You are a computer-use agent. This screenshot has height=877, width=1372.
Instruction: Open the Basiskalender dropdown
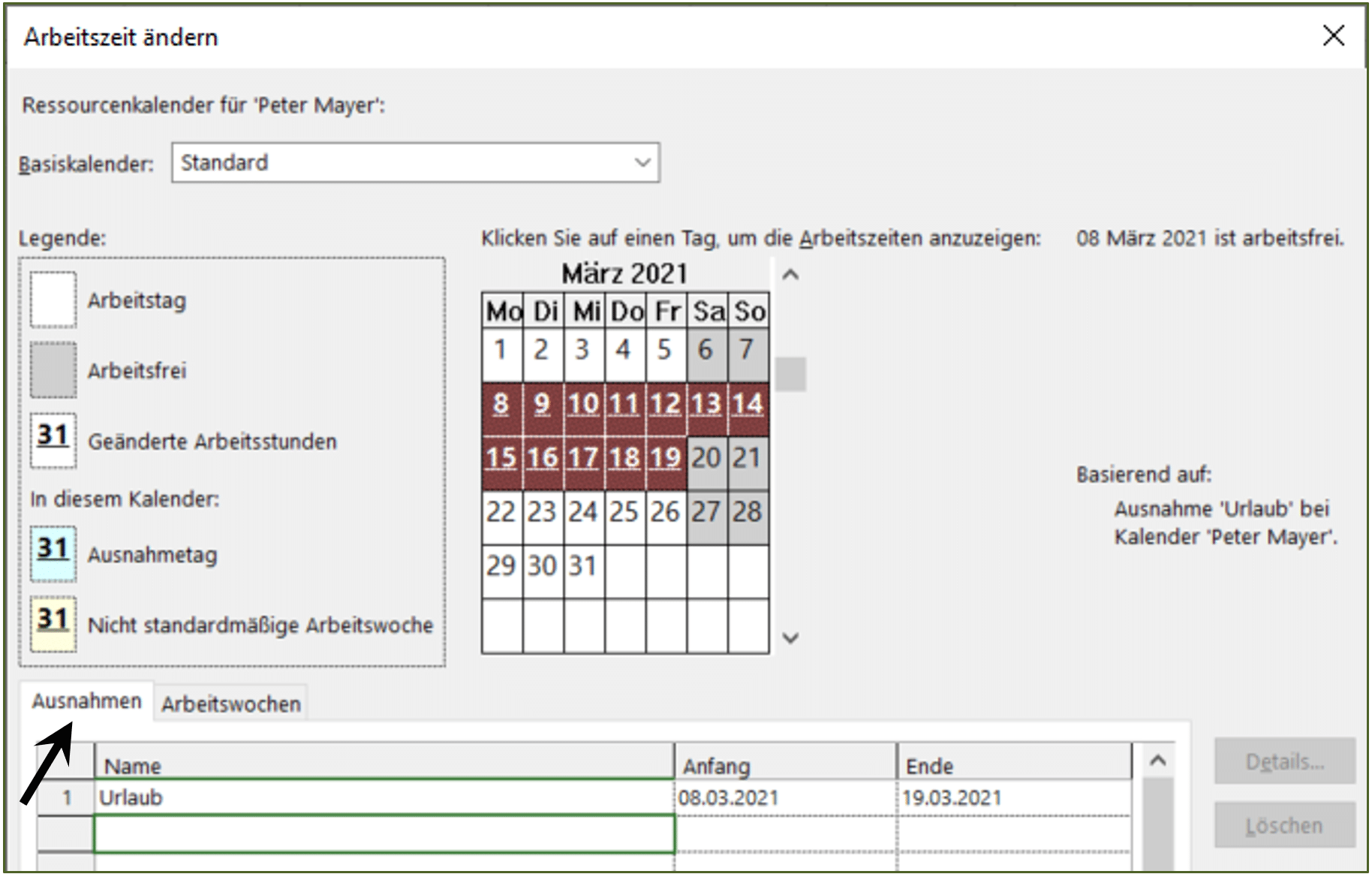[416, 162]
